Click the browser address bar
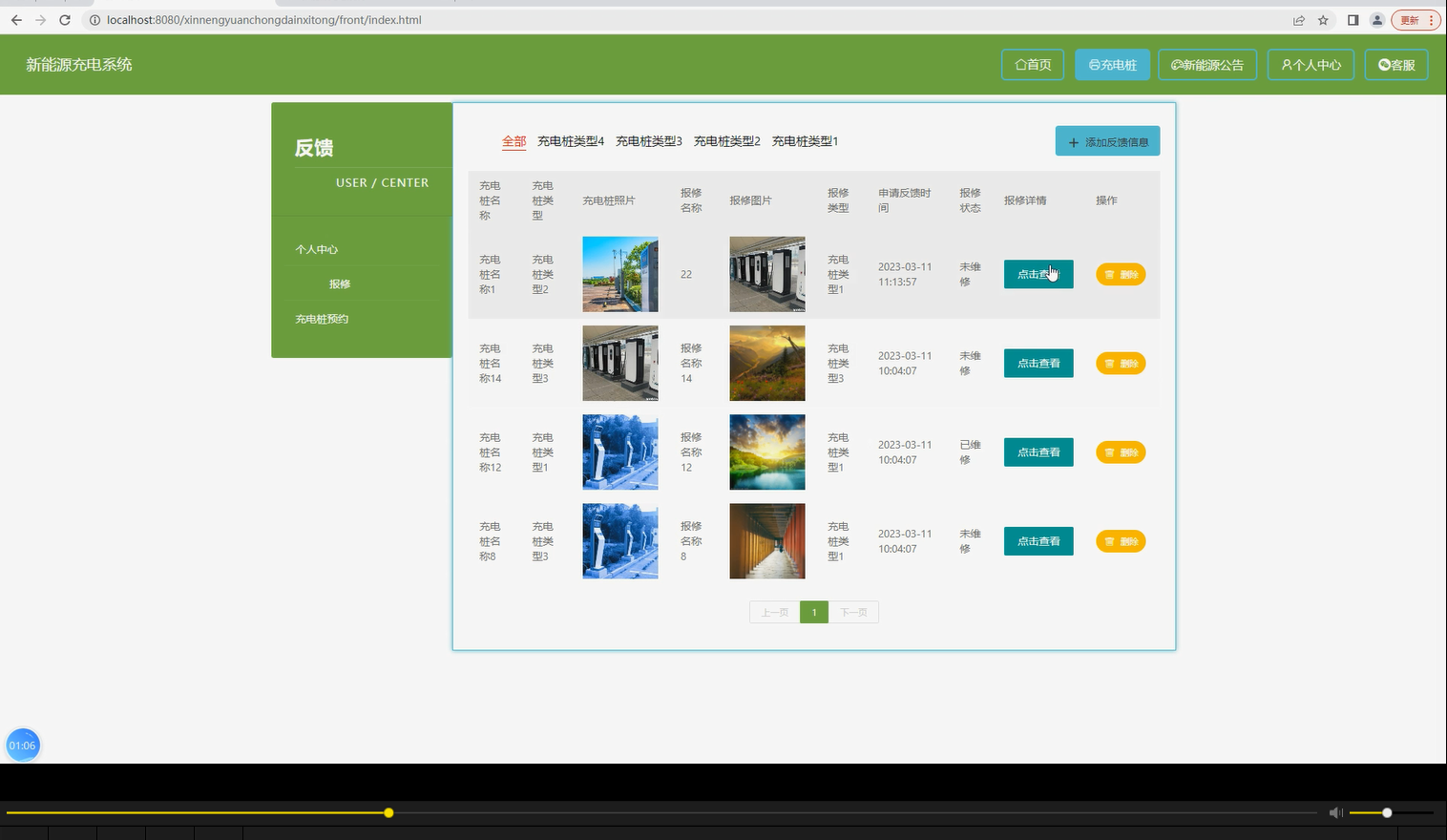The width and height of the screenshot is (1447, 840). click(286, 19)
